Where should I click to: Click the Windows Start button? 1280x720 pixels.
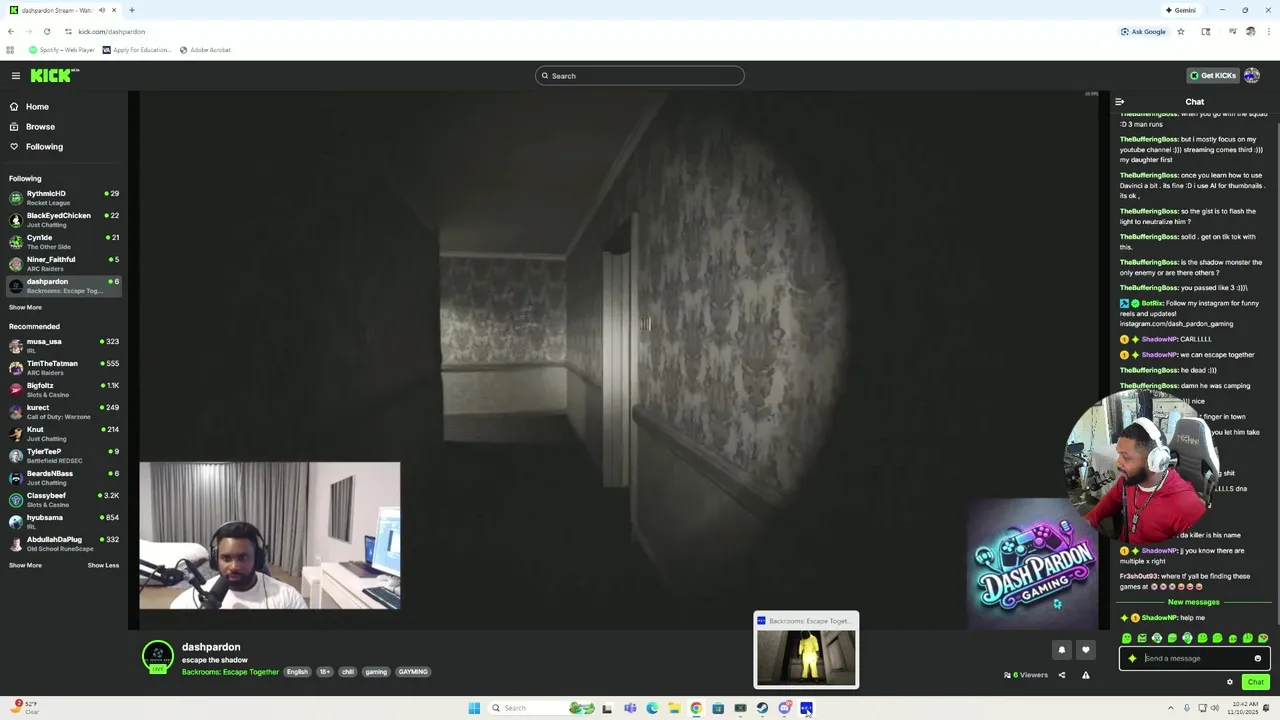(474, 708)
